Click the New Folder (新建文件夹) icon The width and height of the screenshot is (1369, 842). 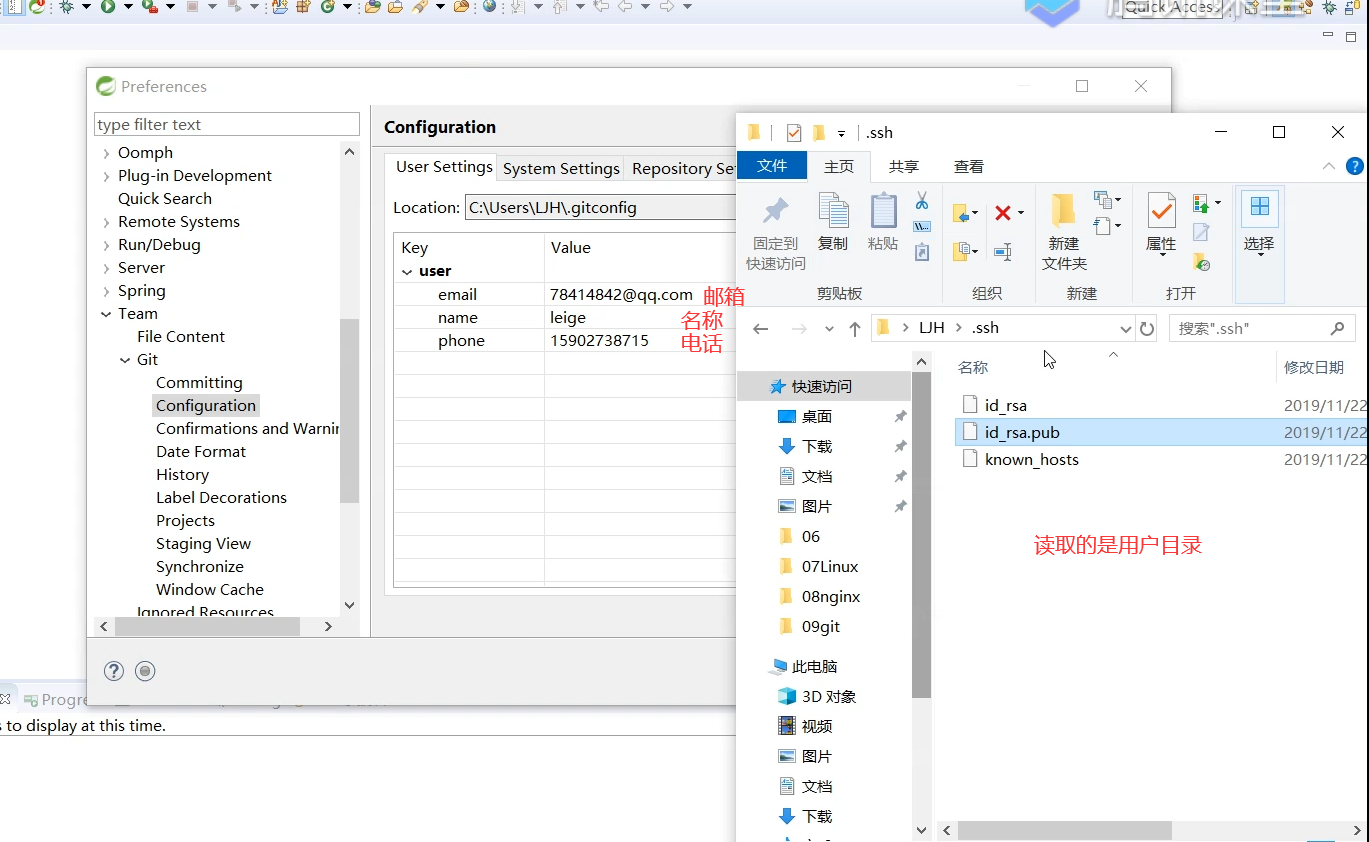coord(1063,210)
